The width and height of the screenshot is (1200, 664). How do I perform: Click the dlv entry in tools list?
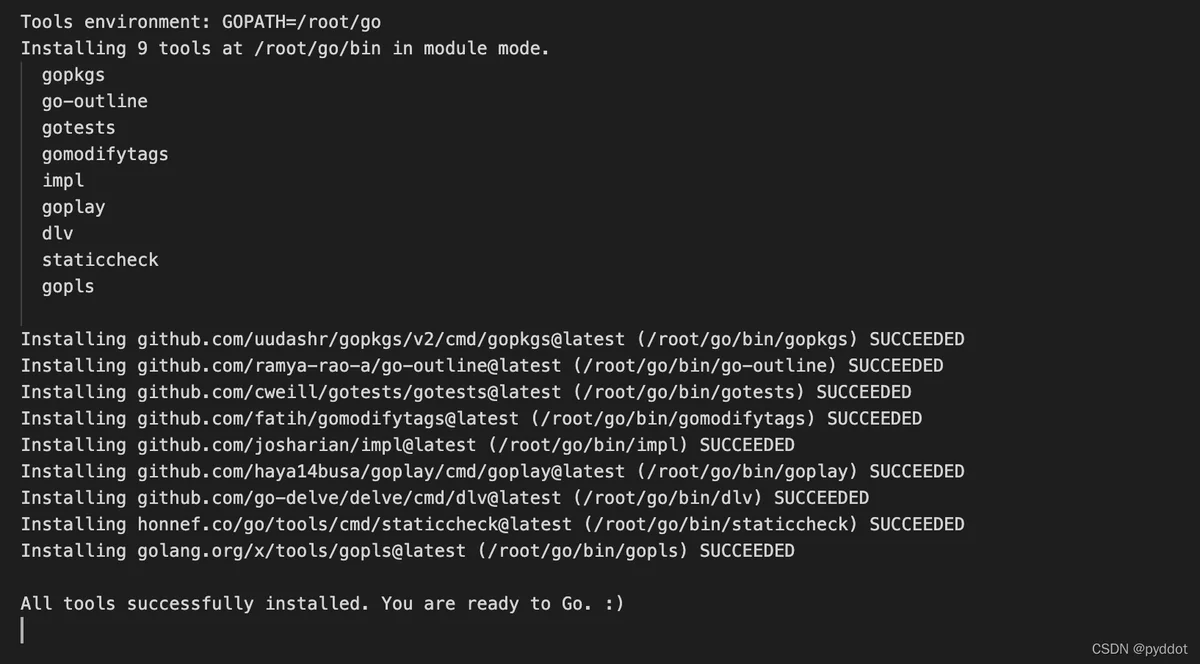tap(57, 233)
